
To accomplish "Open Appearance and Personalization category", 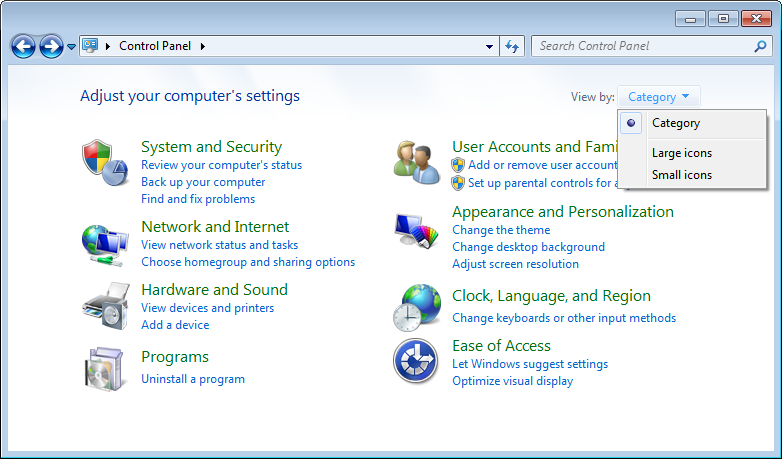I will [x=563, y=212].
